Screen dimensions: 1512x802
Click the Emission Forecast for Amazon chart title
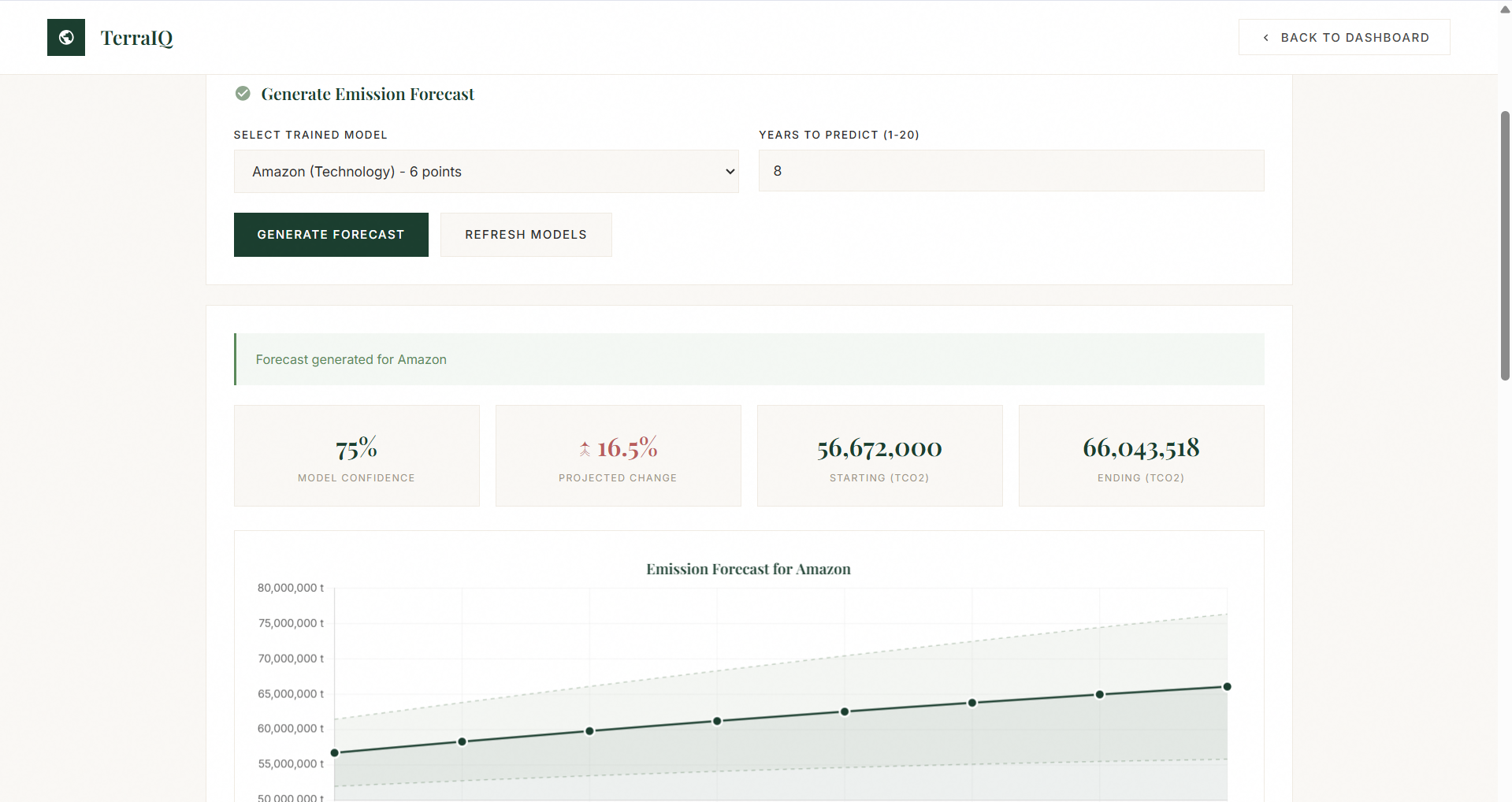point(749,569)
